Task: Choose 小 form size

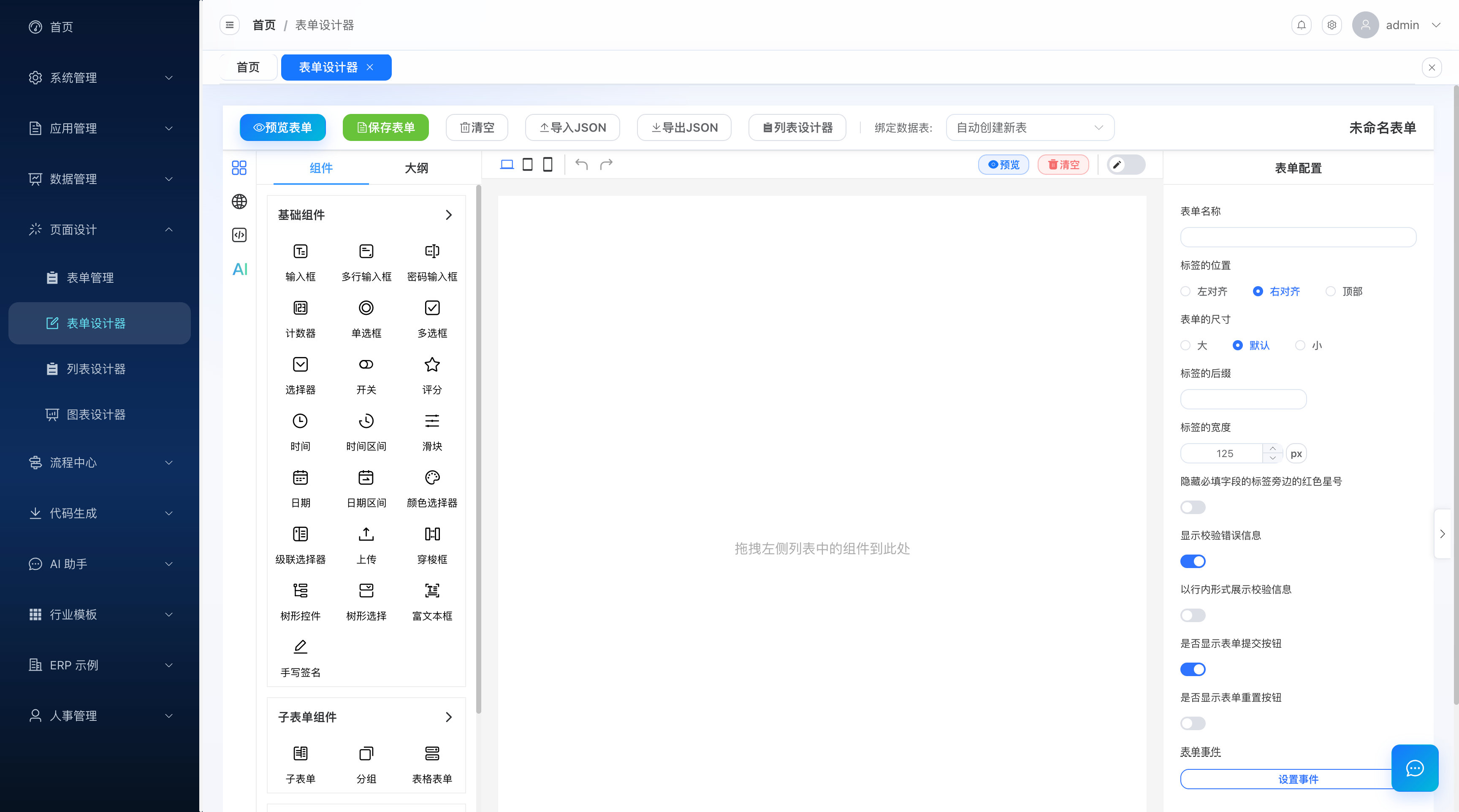Action: (1308, 345)
